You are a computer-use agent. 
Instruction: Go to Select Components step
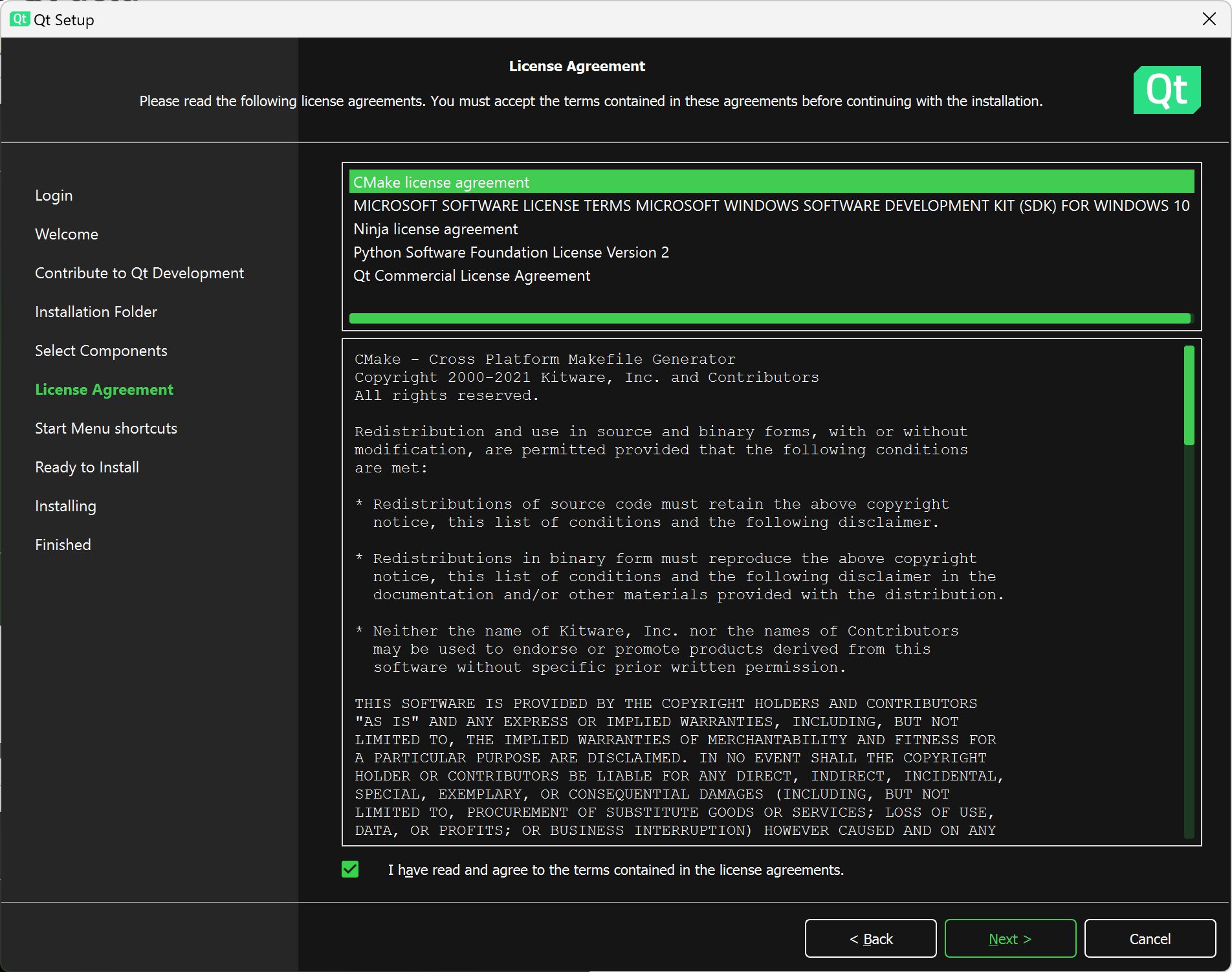101,351
